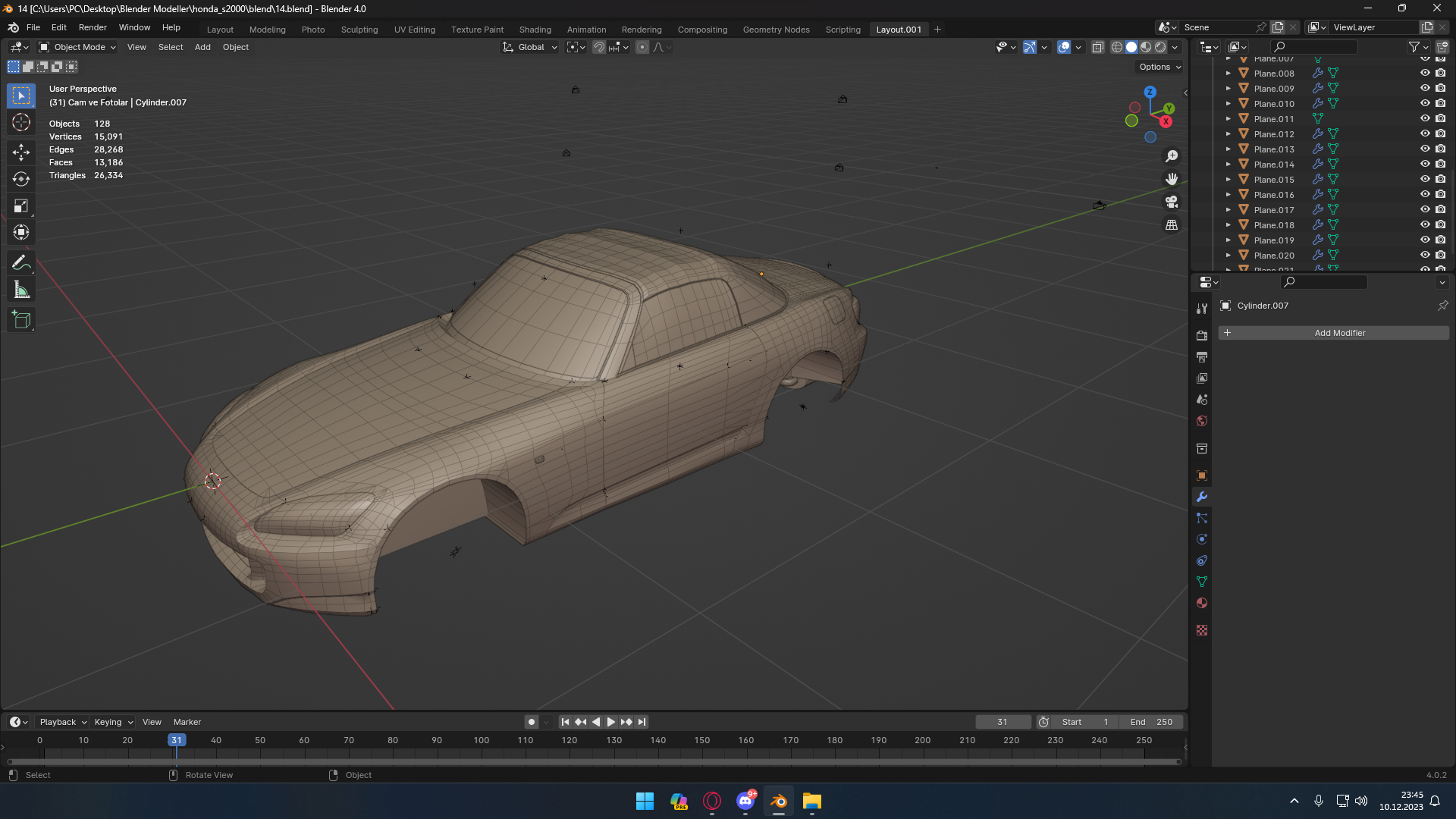Click the End frame field

1151,722
